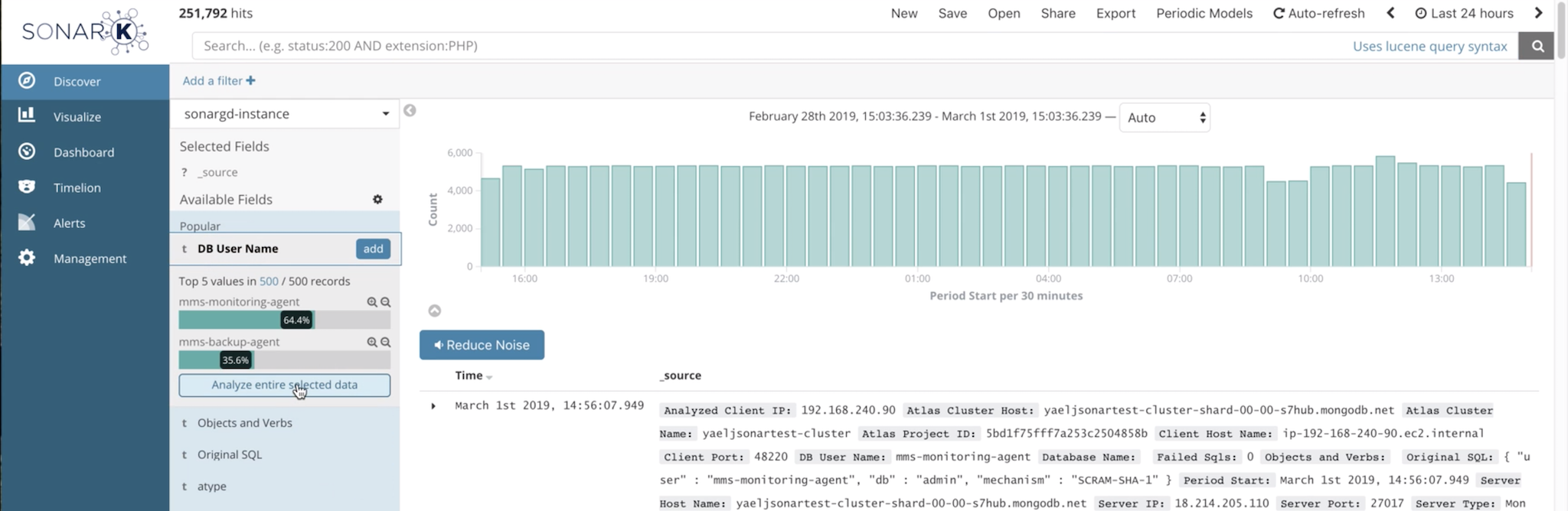Click the mms-monitoring-agent 64.4% bar
The height and width of the screenshot is (511, 1568).
click(x=284, y=320)
